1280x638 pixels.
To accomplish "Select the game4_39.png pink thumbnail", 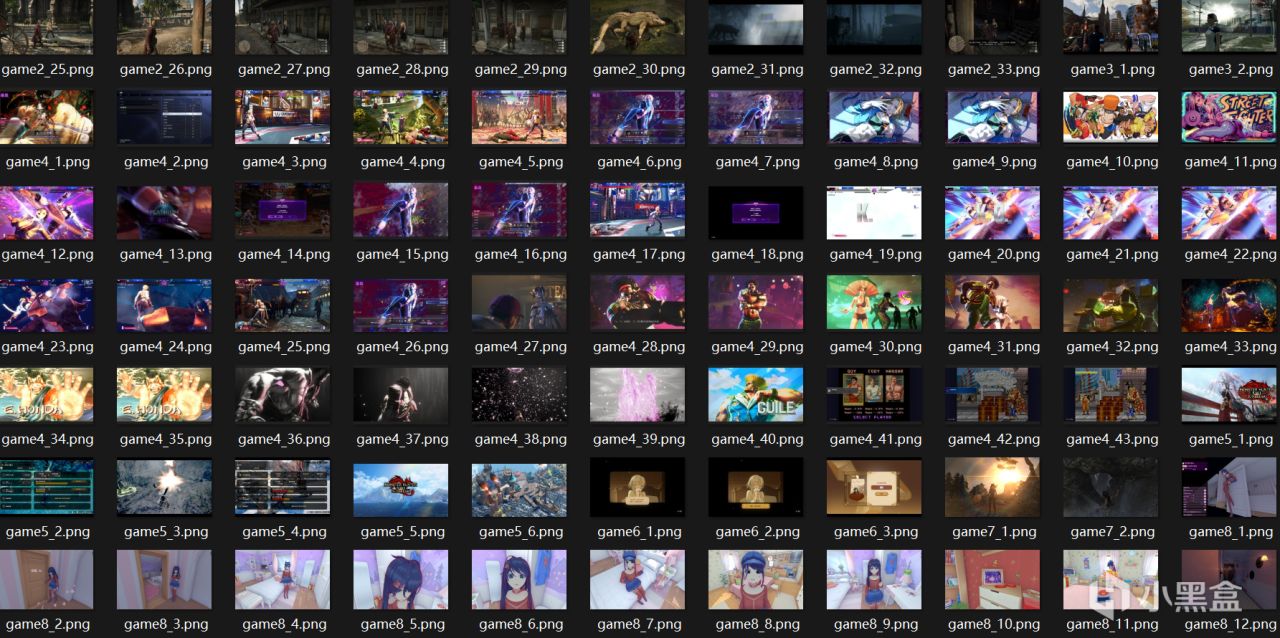I will (638, 394).
